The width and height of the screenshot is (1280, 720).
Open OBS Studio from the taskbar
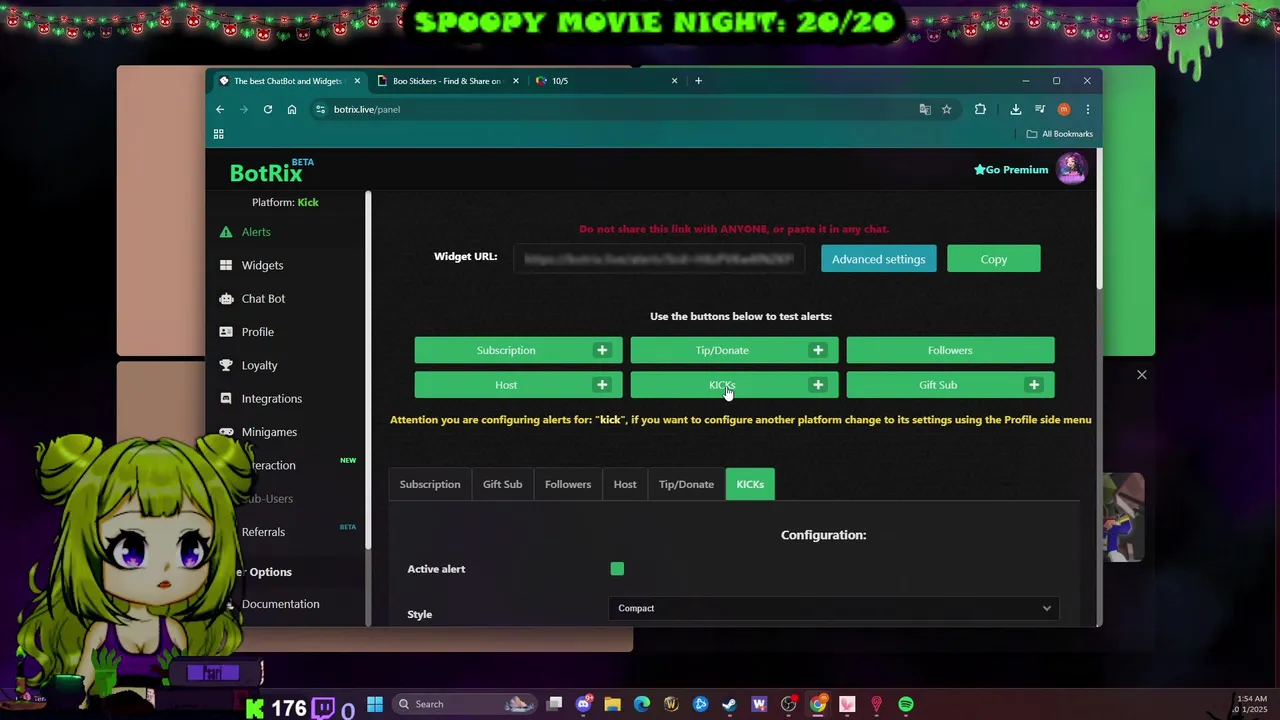tap(788, 704)
